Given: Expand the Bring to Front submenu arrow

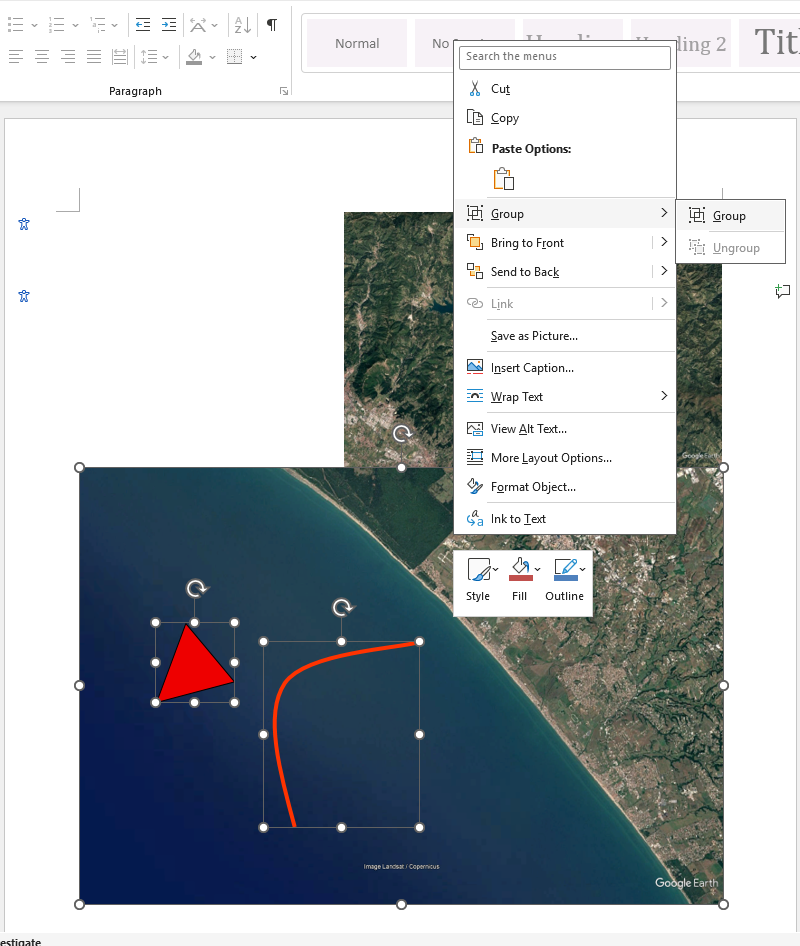Looking at the screenshot, I should click(664, 242).
